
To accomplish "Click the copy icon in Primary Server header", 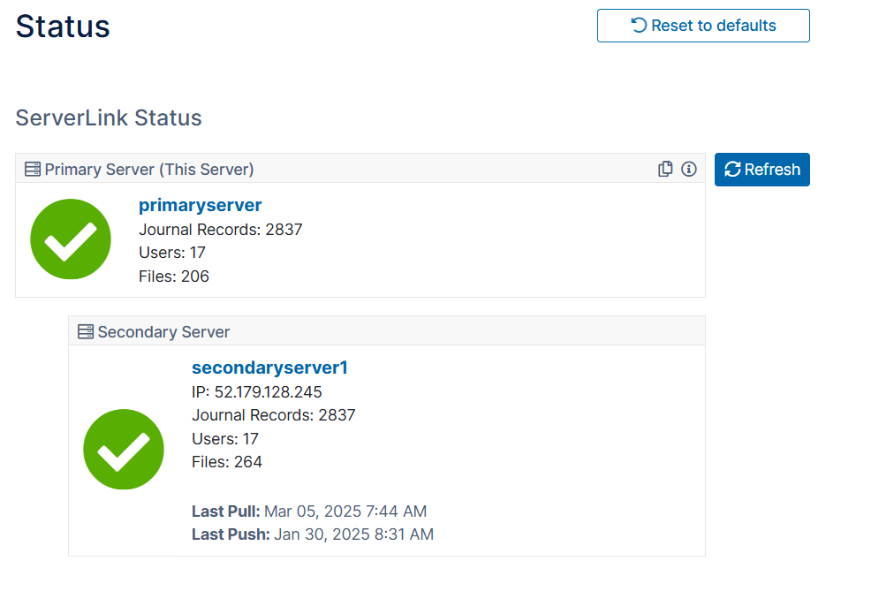I will pyautogui.click(x=665, y=169).
